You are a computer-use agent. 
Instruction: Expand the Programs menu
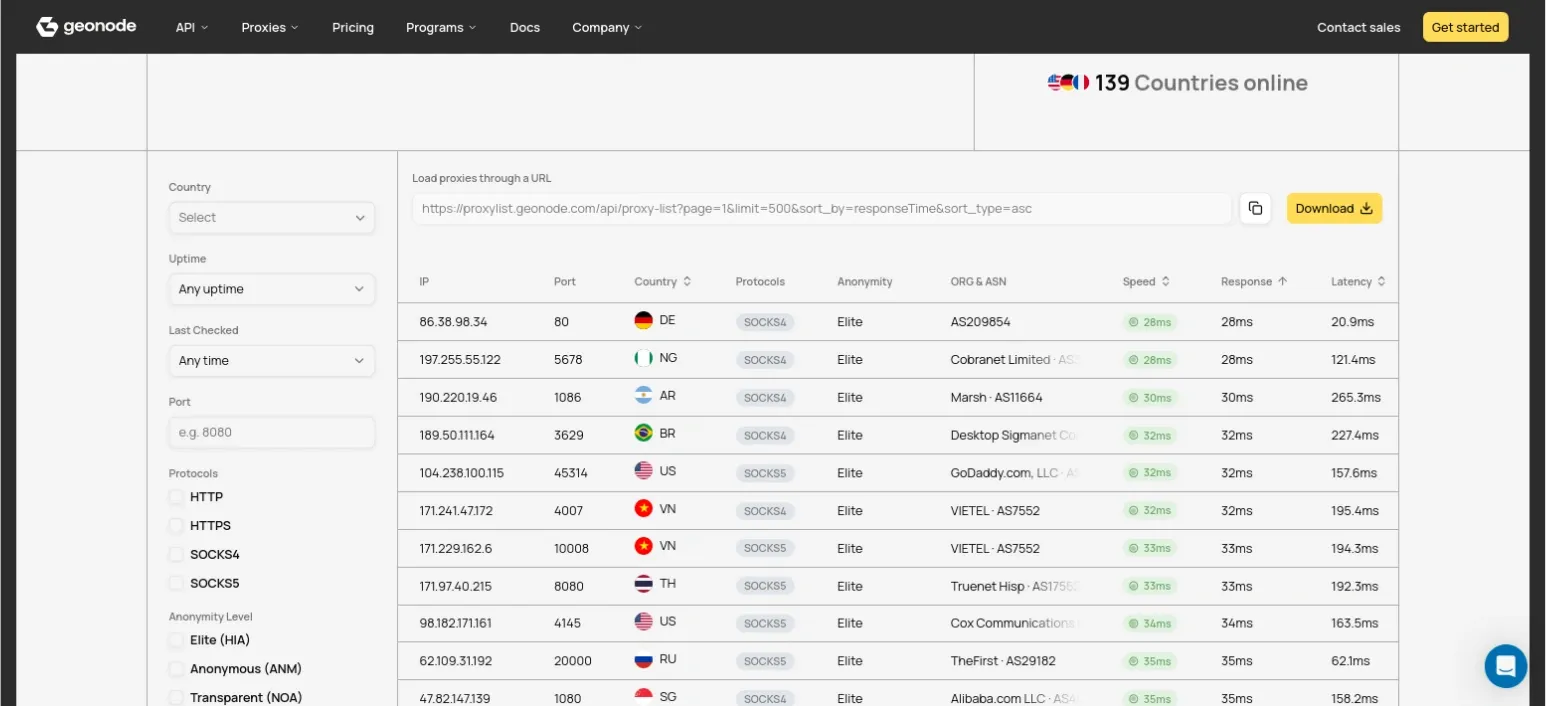441,27
